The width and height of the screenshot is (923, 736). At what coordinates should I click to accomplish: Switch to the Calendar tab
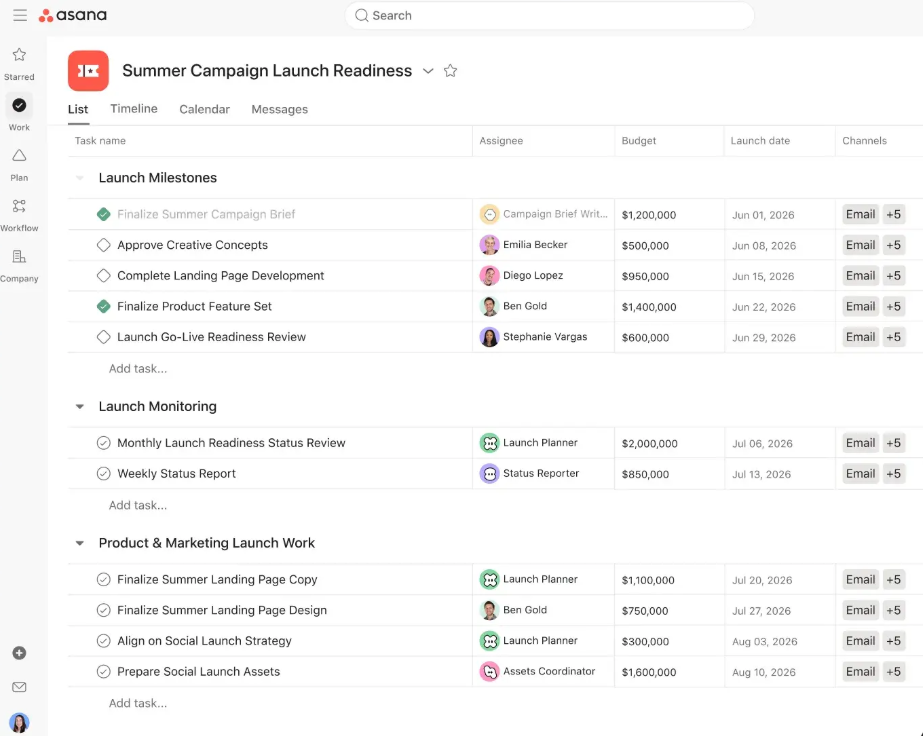(x=204, y=110)
